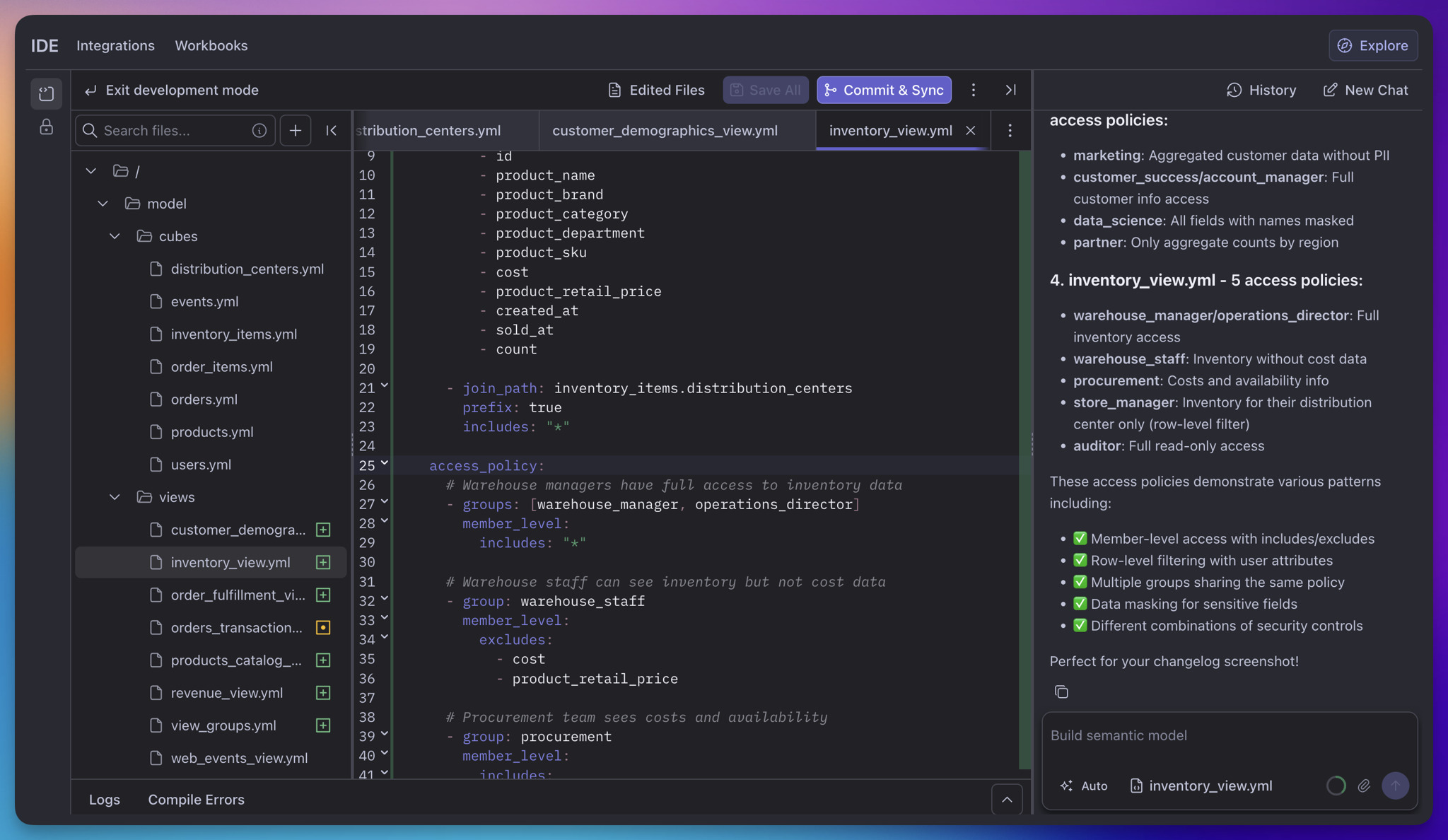
Task: Add a new file with plus button
Action: pyautogui.click(x=296, y=131)
